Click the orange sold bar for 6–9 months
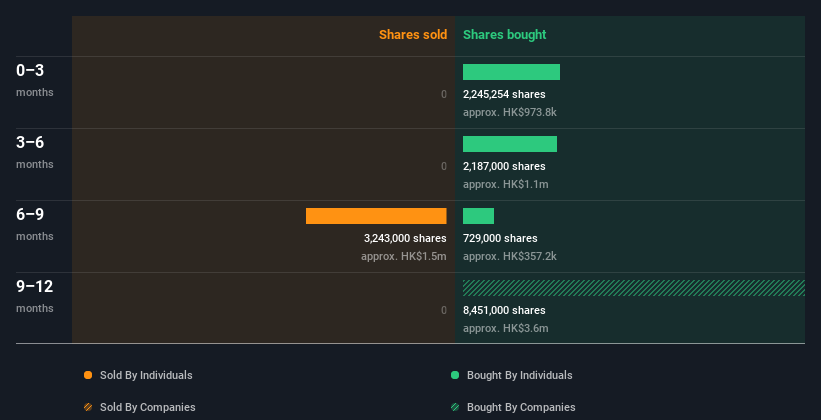This screenshot has width=821, height=420. pos(376,216)
